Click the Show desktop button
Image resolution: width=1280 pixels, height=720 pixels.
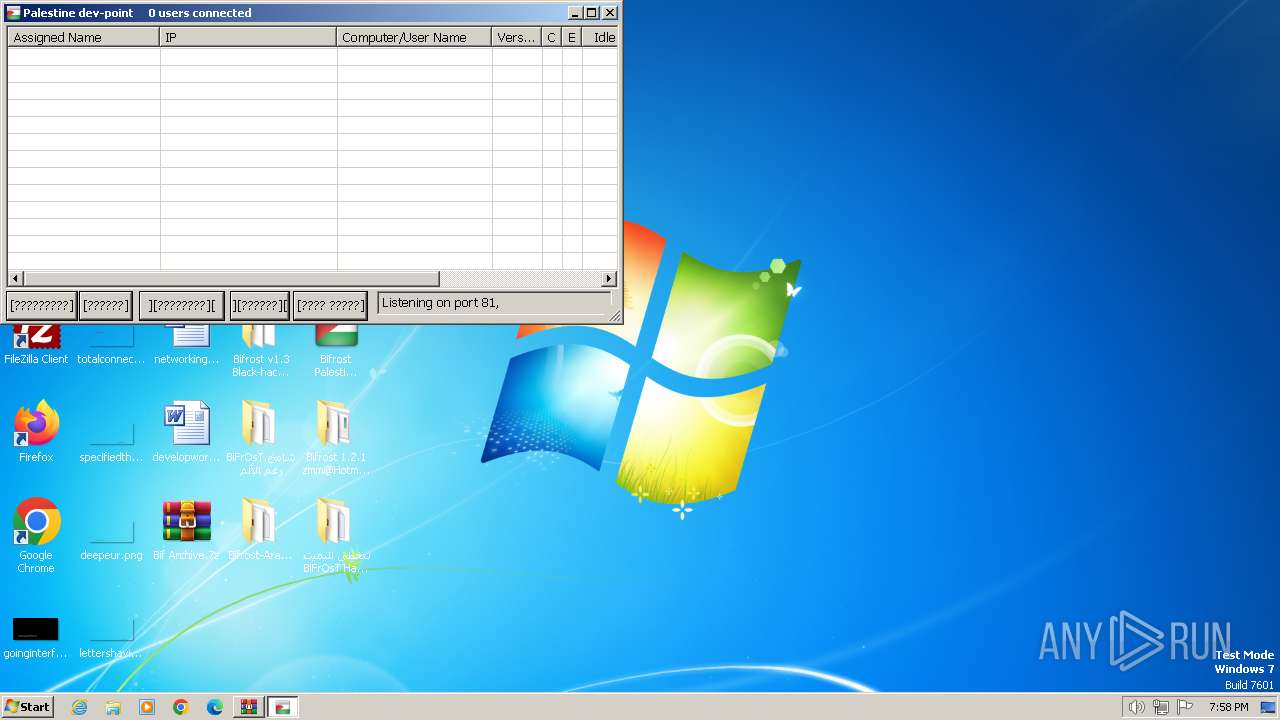click(1268, 707)
